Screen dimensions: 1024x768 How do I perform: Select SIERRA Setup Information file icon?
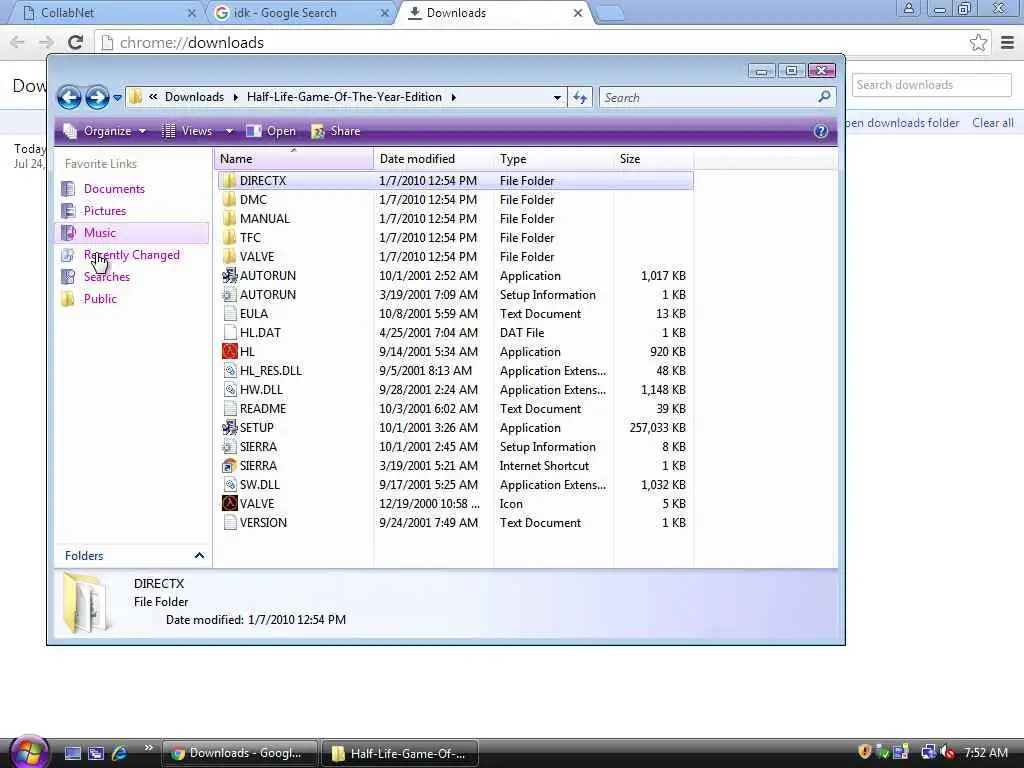coord(229,447)
